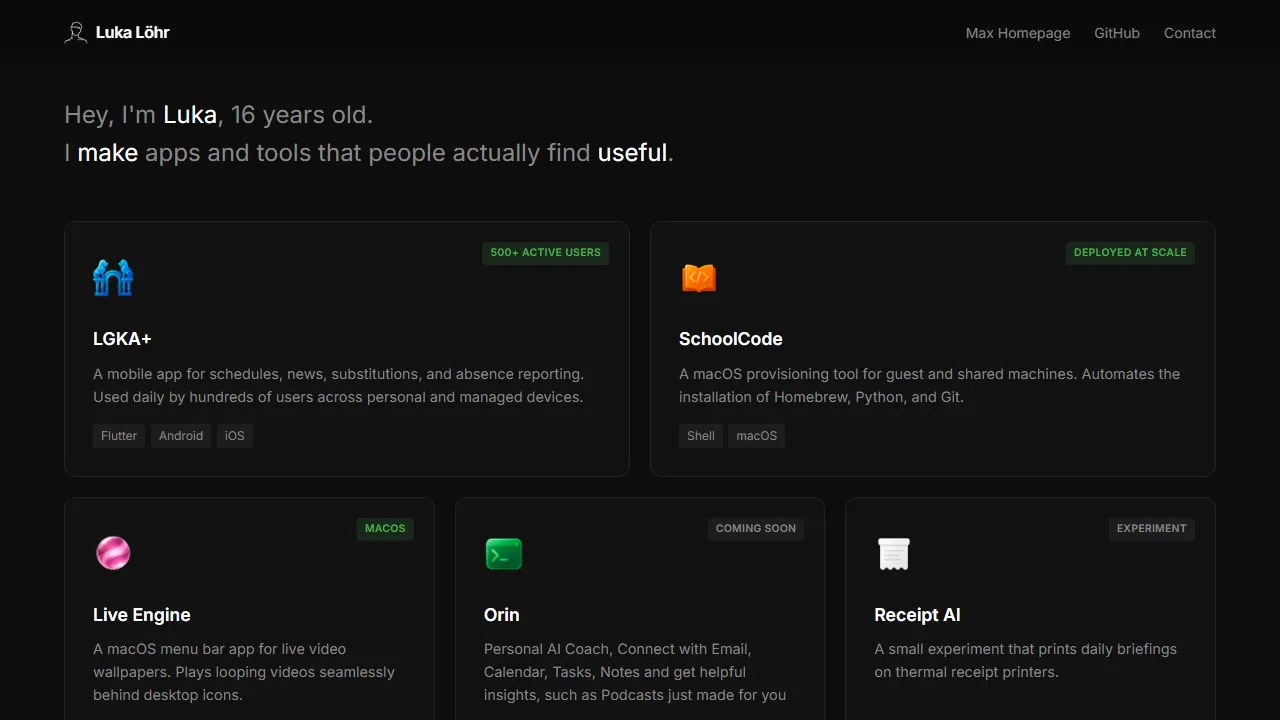This screenshot has height=720, width=1280.
Task: Click the COMING SOON badge on Orin card
Action: coord(756,528)
